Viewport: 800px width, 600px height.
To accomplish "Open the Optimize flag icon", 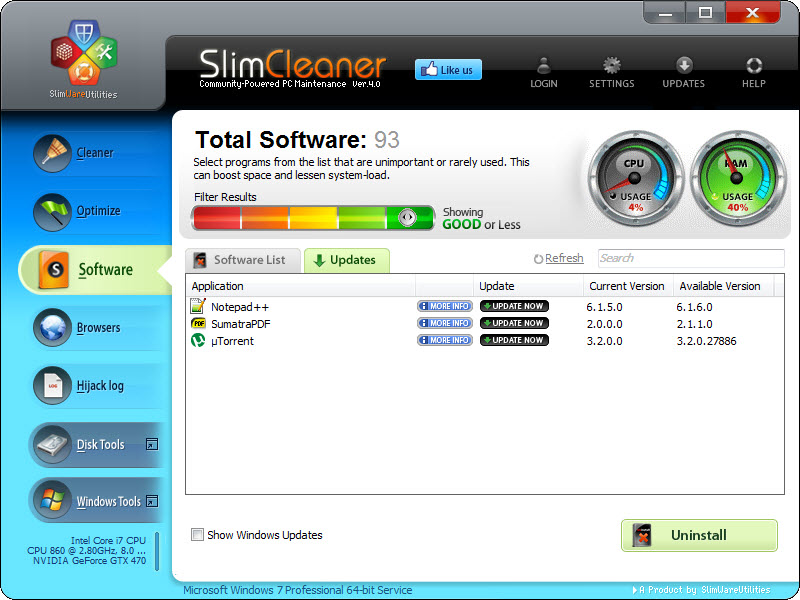I will tap(53, 212).
